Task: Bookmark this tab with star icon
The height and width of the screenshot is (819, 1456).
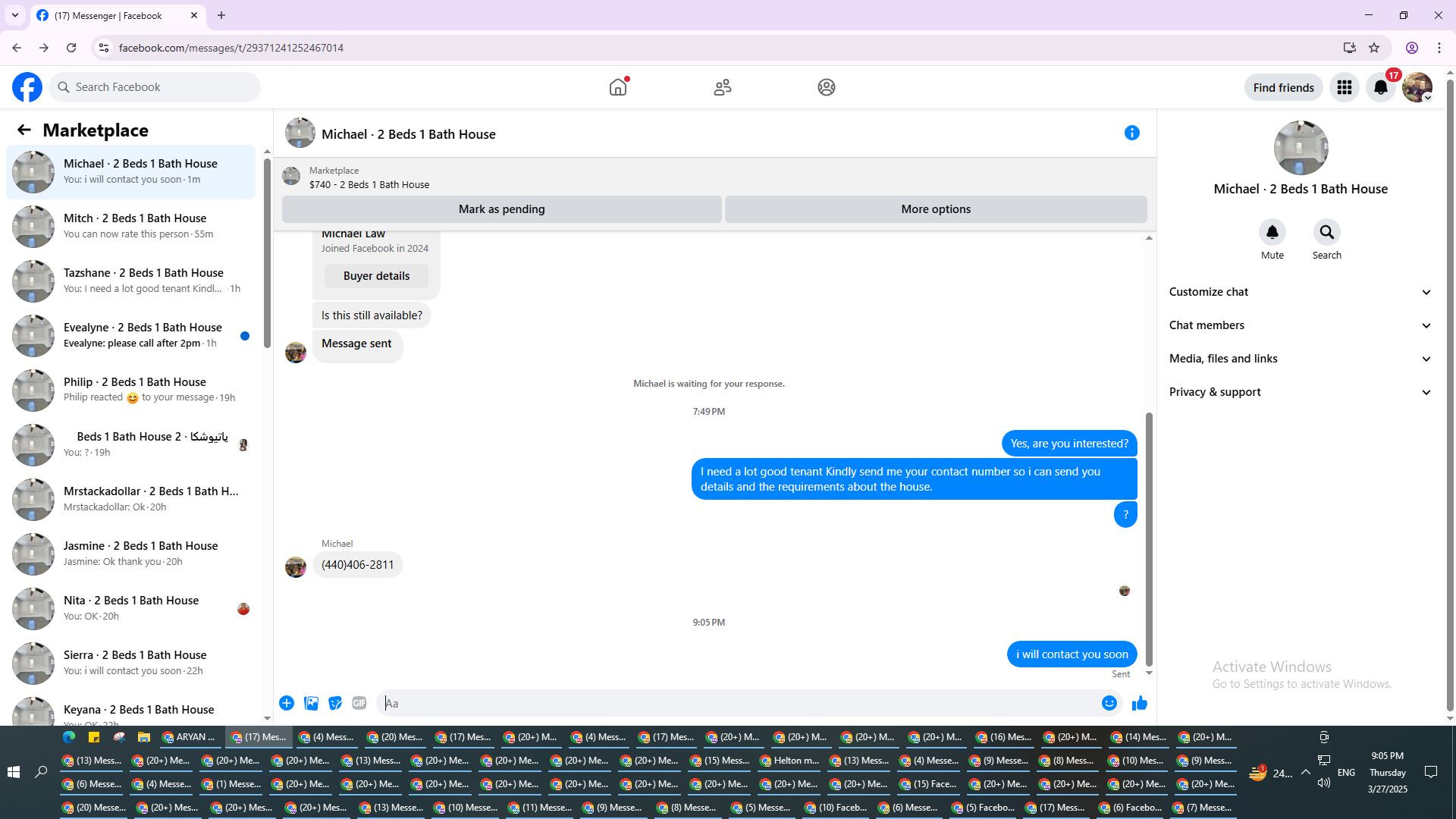Action: (1374, 48)
